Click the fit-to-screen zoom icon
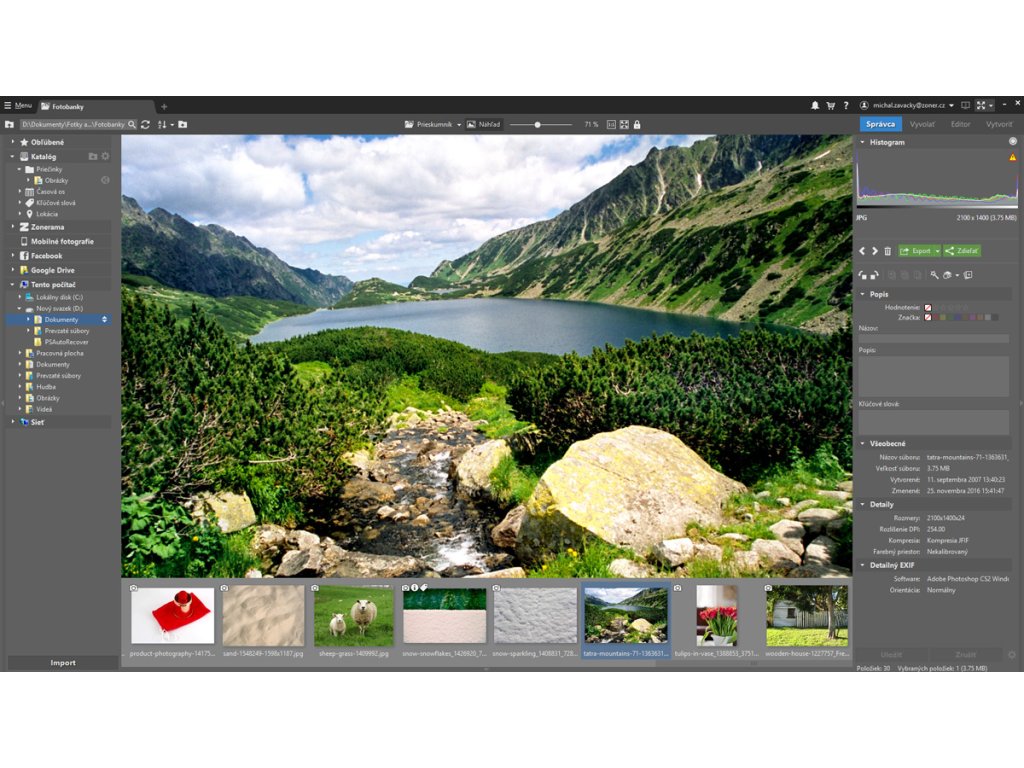 tap(624, 125)
